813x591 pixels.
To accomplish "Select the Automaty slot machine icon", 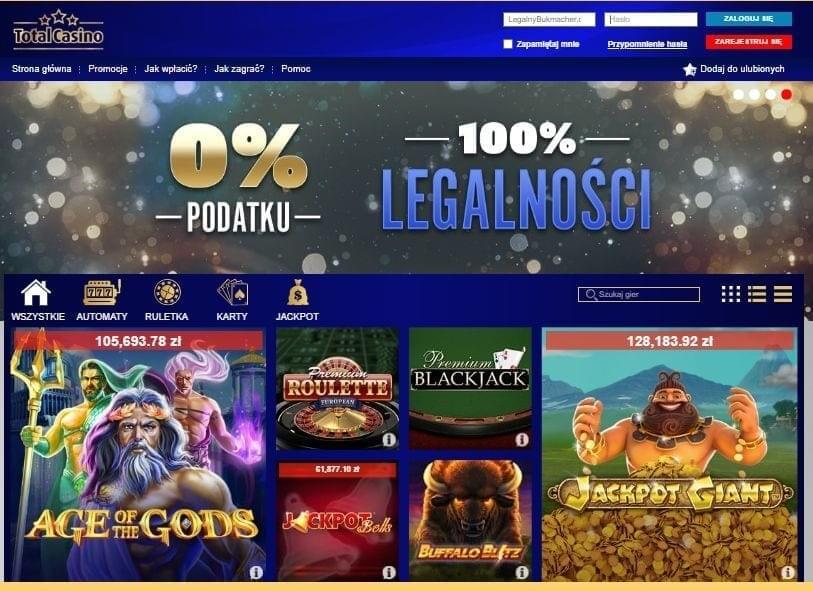I will [x=102, y=293].
